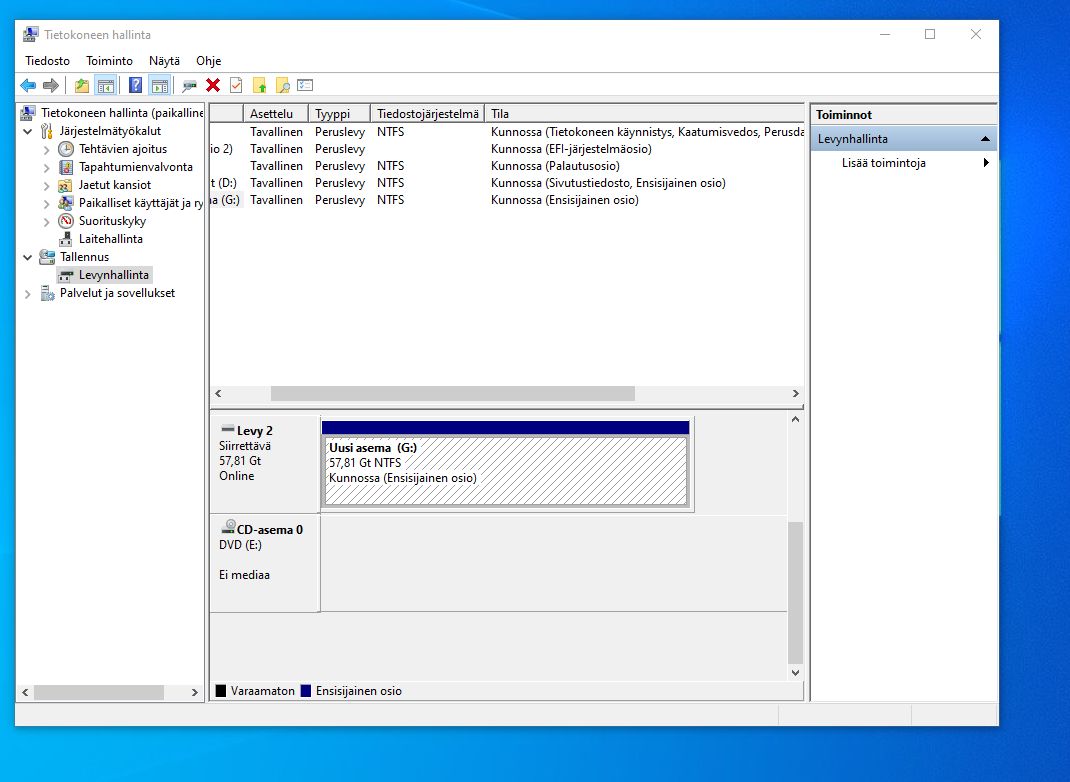Click the Properties checkmark document icon
The image size is (1070, 782).
[236, 86]
